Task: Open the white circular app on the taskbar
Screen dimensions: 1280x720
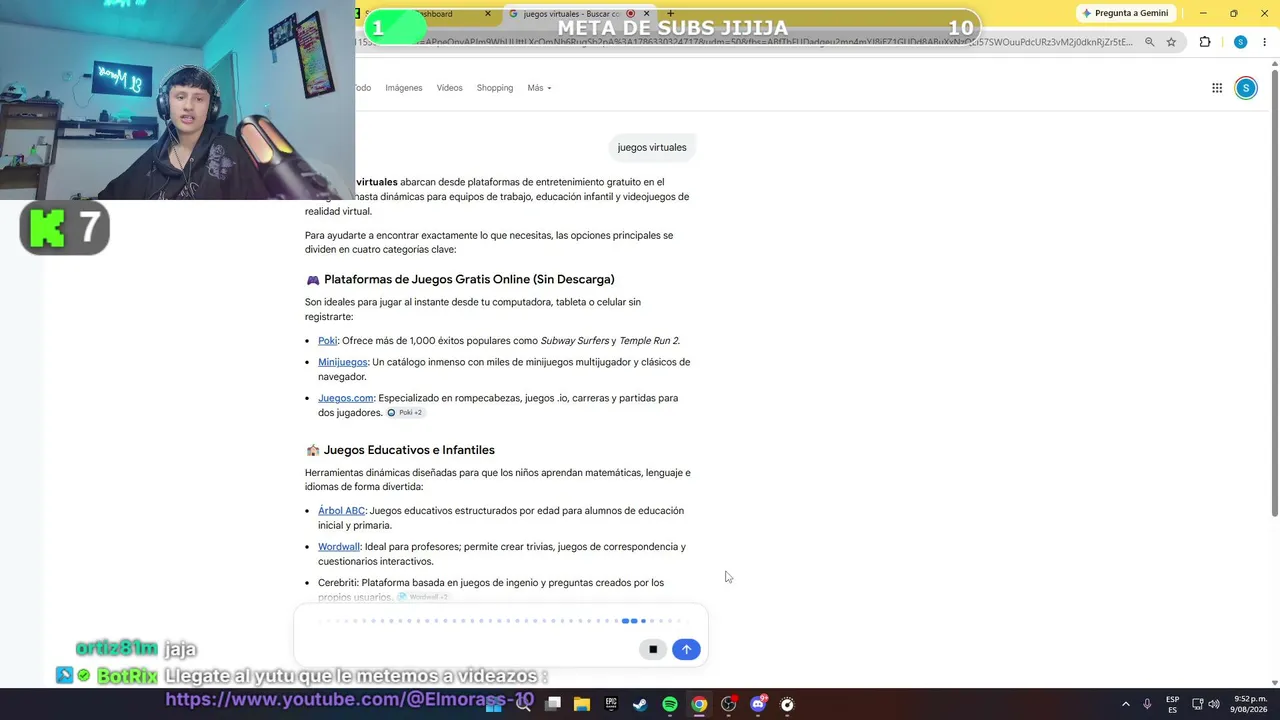Action: click(x=787, y=704)
